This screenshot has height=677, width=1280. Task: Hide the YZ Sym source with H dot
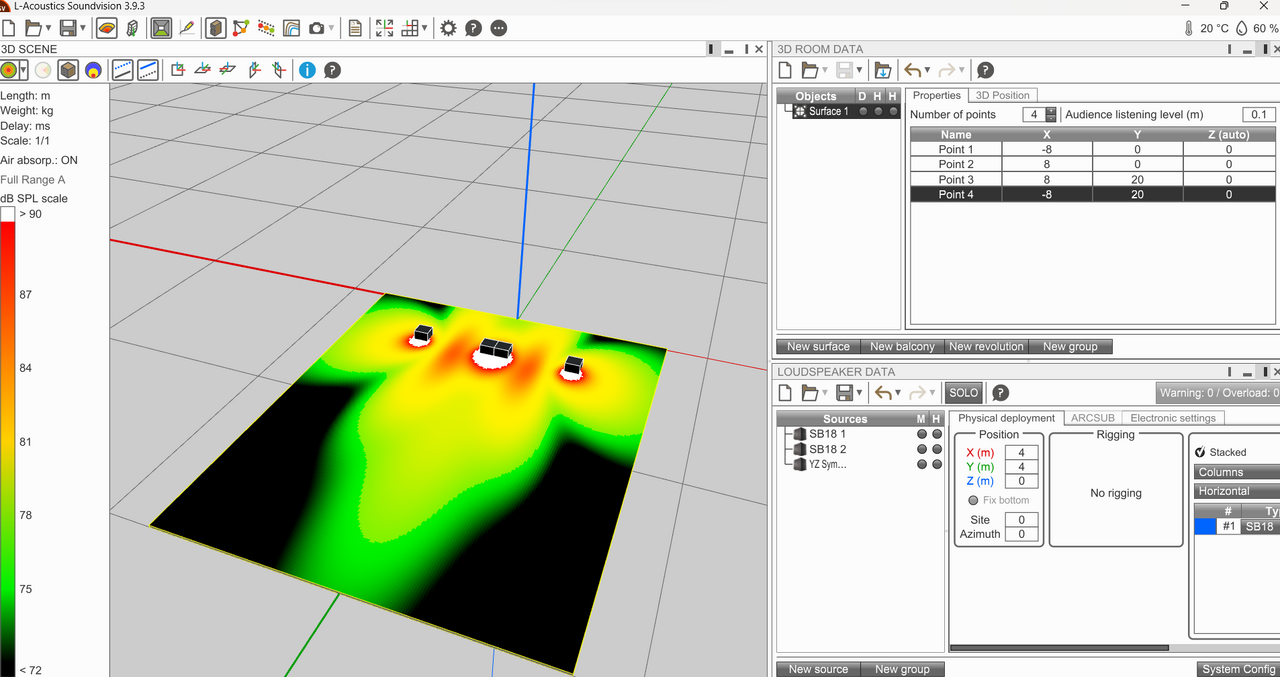[x=937, y=464]
